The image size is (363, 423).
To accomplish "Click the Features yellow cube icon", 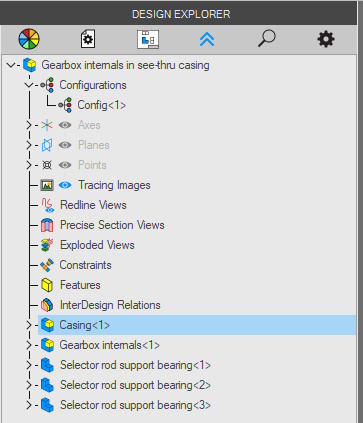I will tap(47, 285).
